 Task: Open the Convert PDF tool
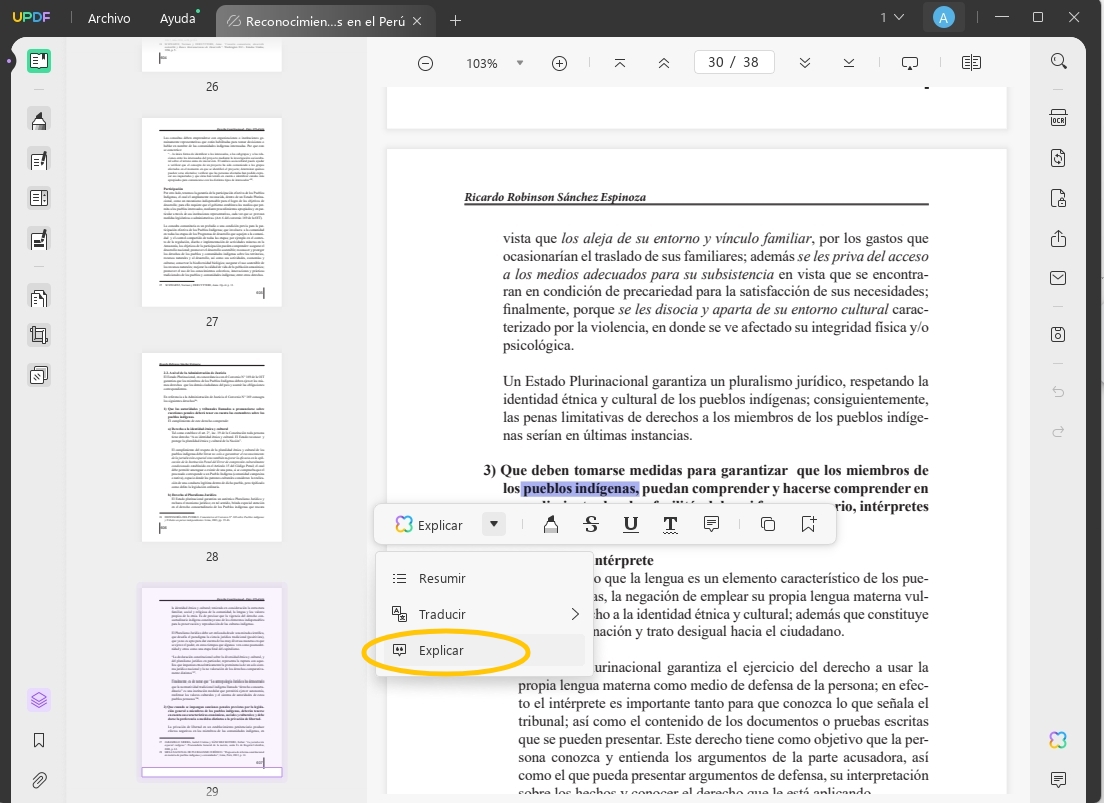pos(1058,158)
